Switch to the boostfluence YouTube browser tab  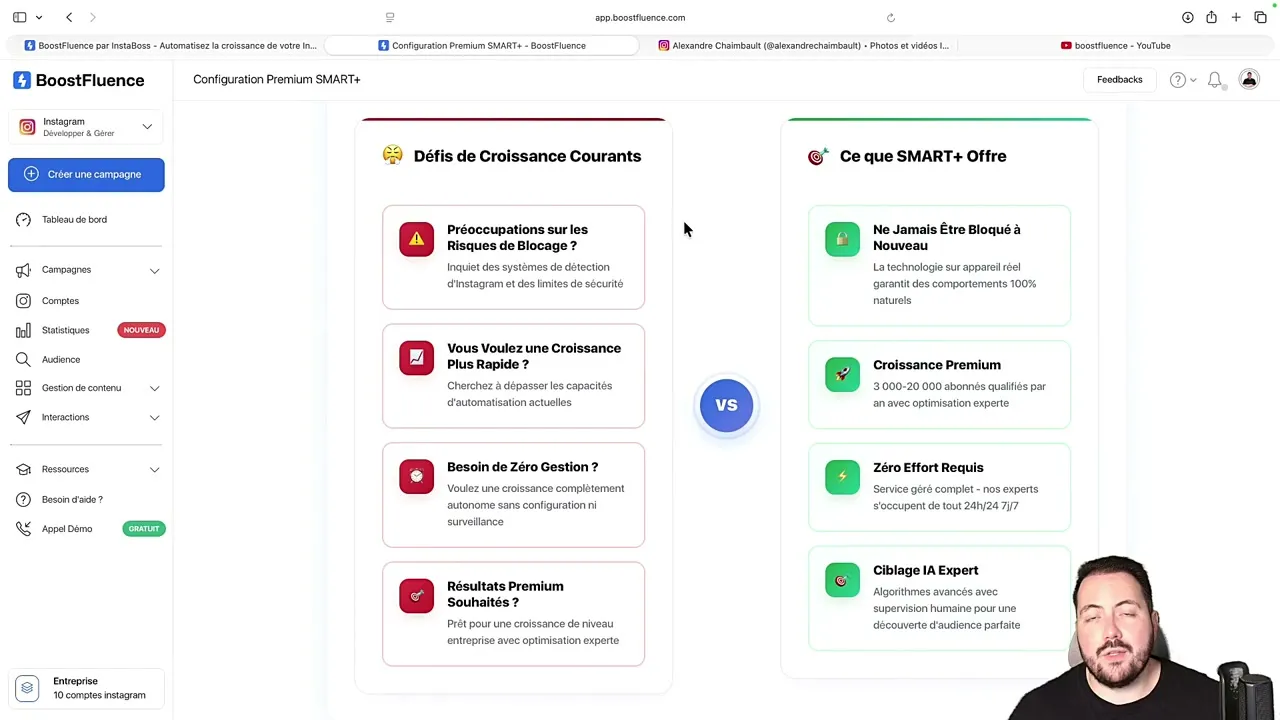point(1115,45)
